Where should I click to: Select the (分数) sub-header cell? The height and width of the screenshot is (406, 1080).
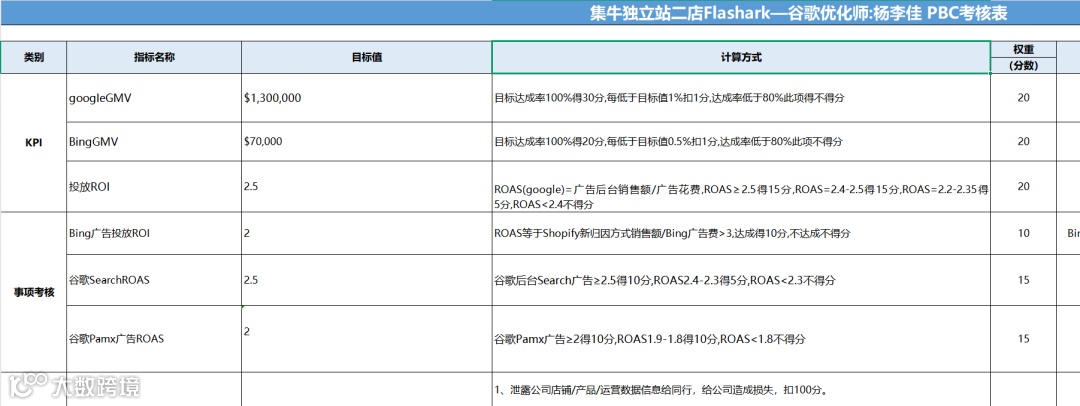tap(1024, 65)
